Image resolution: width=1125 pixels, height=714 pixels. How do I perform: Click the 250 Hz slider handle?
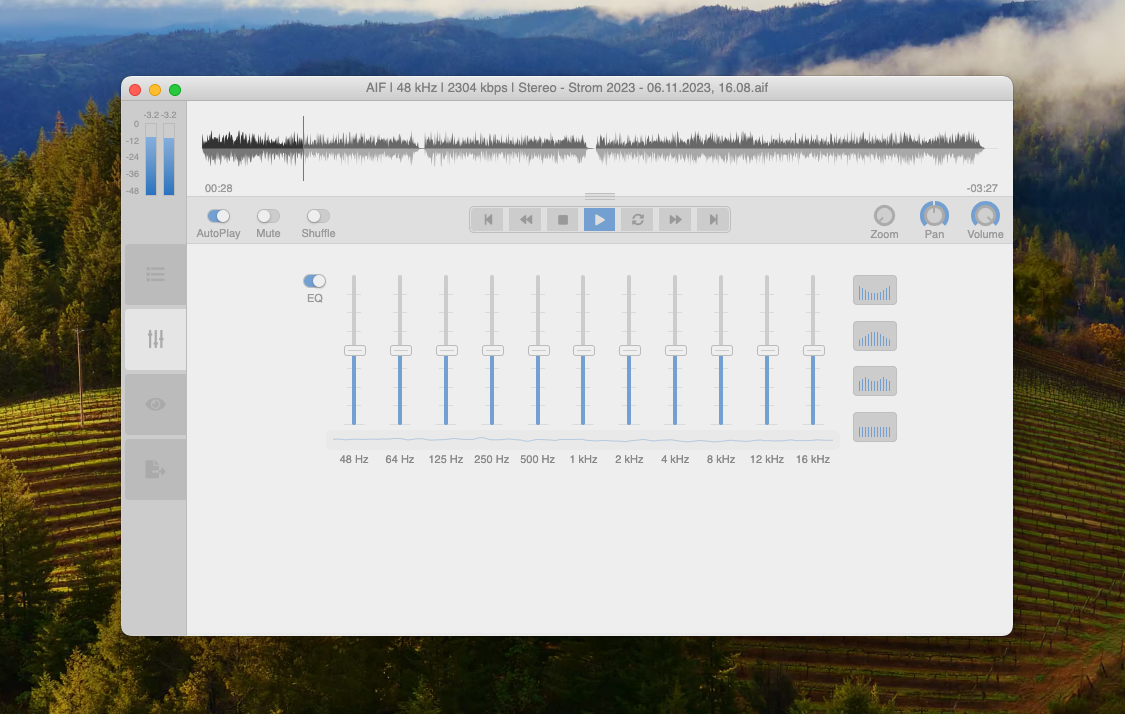point(492,350)
